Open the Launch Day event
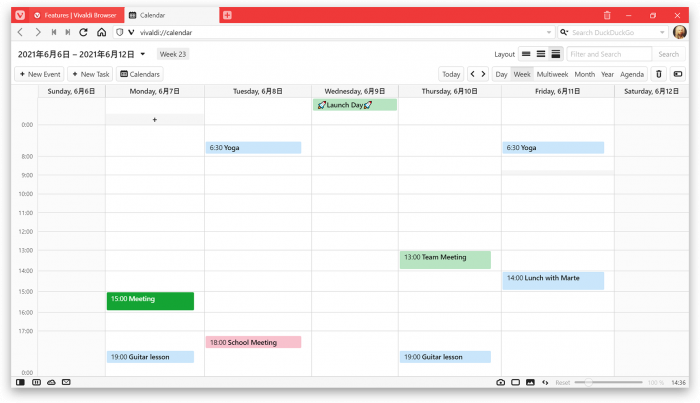 pyautogui.click(x=355, y=105)
